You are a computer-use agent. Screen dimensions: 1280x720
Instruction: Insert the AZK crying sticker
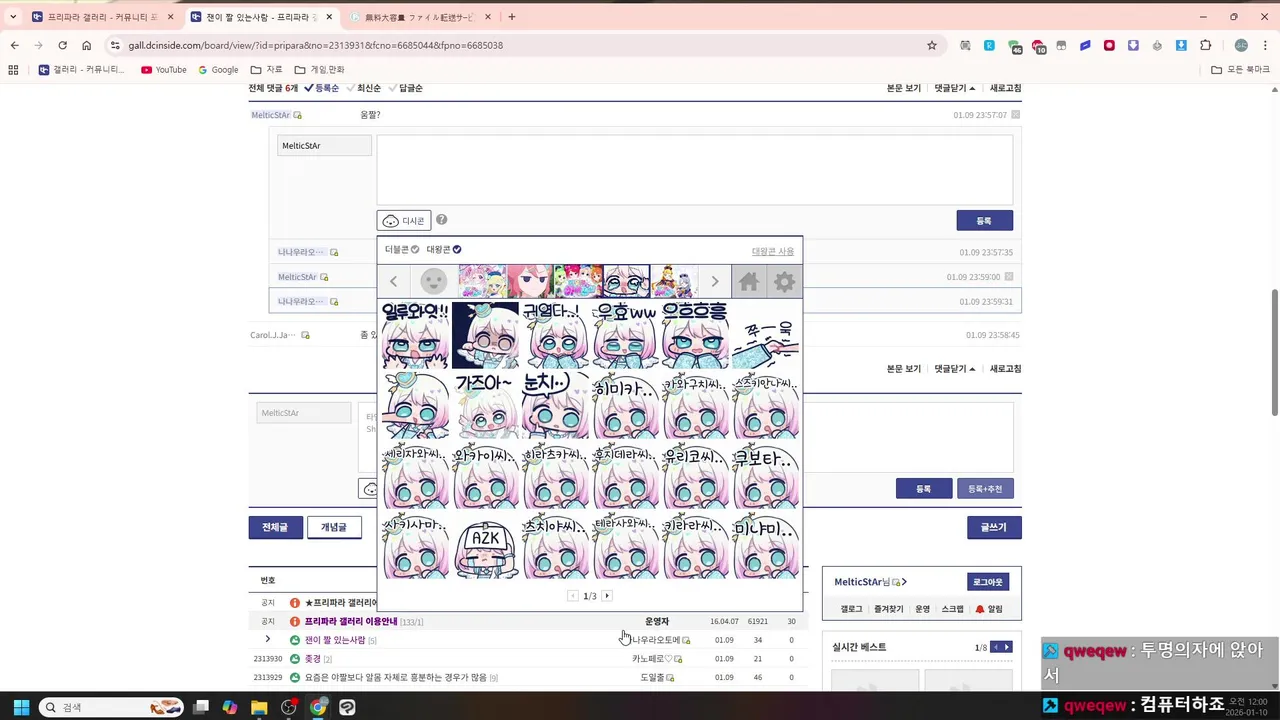point(485,546)
